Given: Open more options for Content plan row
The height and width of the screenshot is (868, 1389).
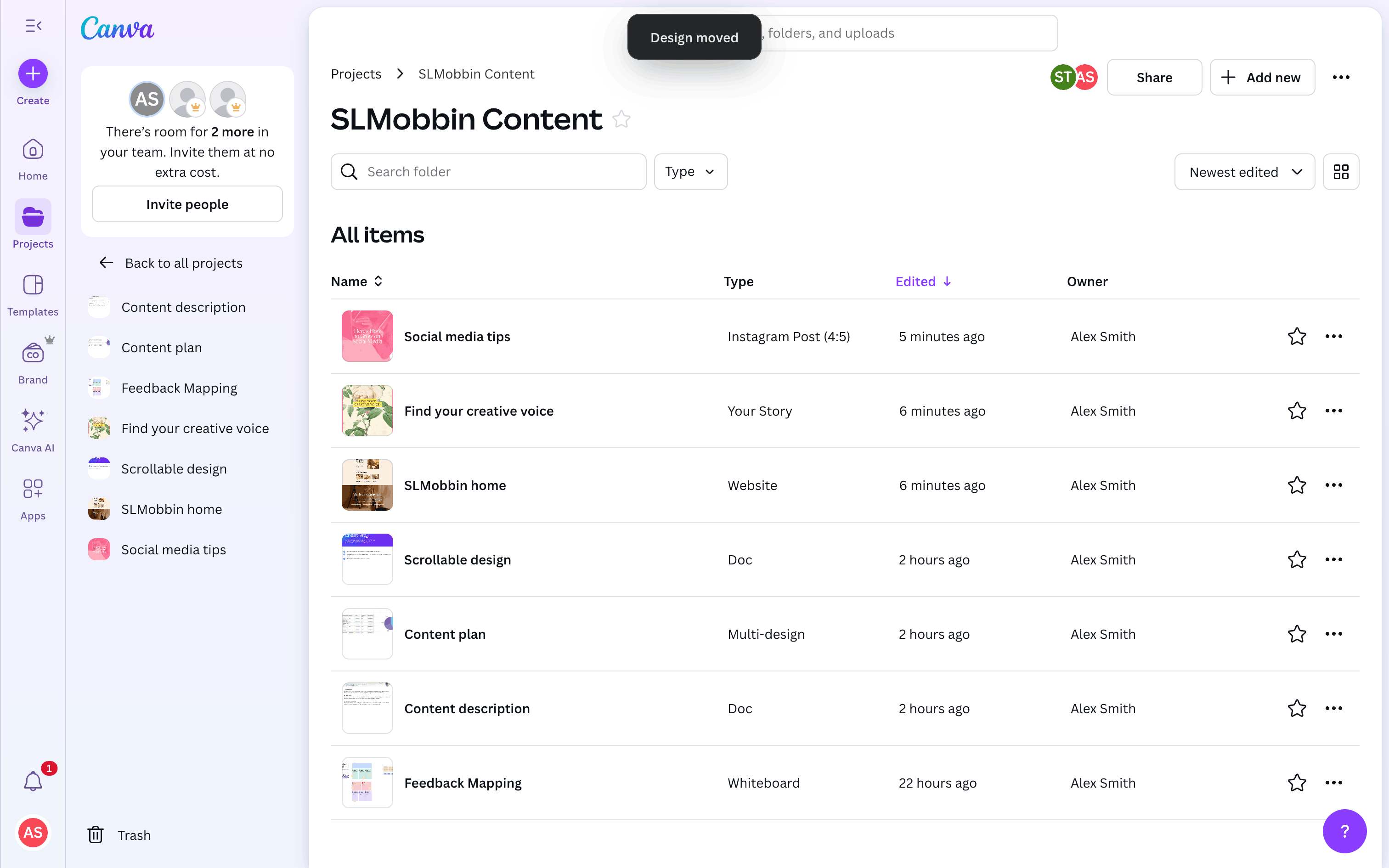Looking at the screenshot, I should coord(1333,634).
